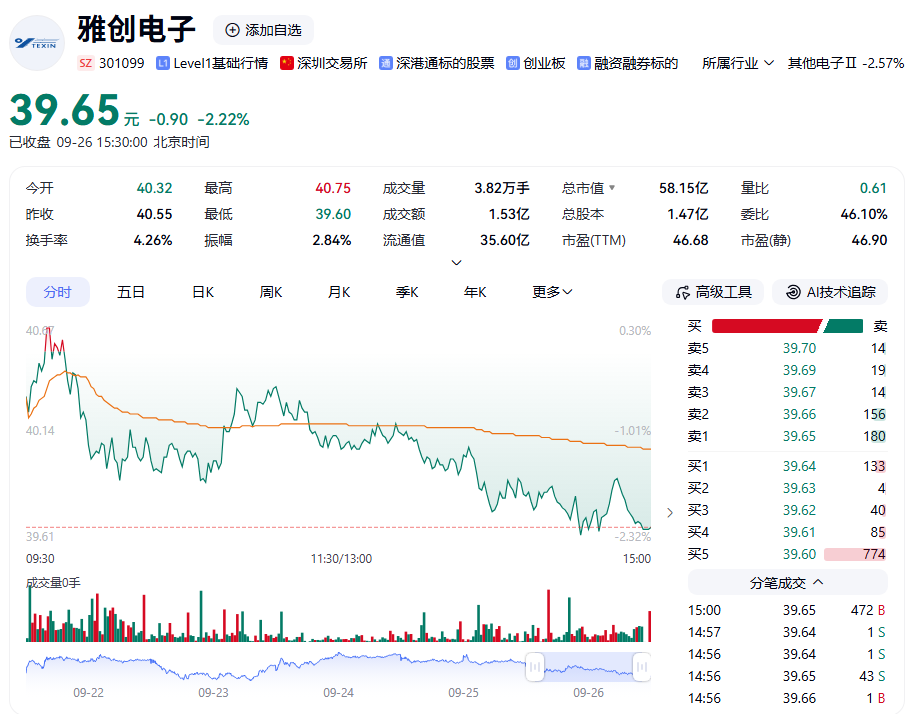Screen dimensions: 910x714
Task: Expand more stock metrics chevron below table
Action: click(457, 263)
